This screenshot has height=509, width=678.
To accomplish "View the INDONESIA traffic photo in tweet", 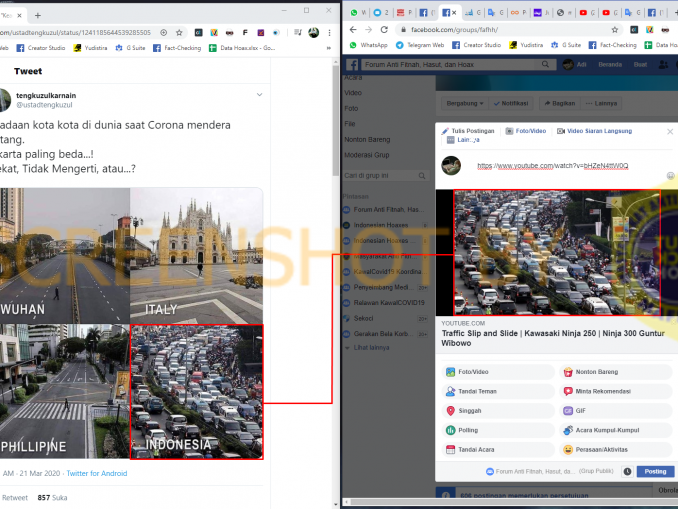I will point(197,392).
